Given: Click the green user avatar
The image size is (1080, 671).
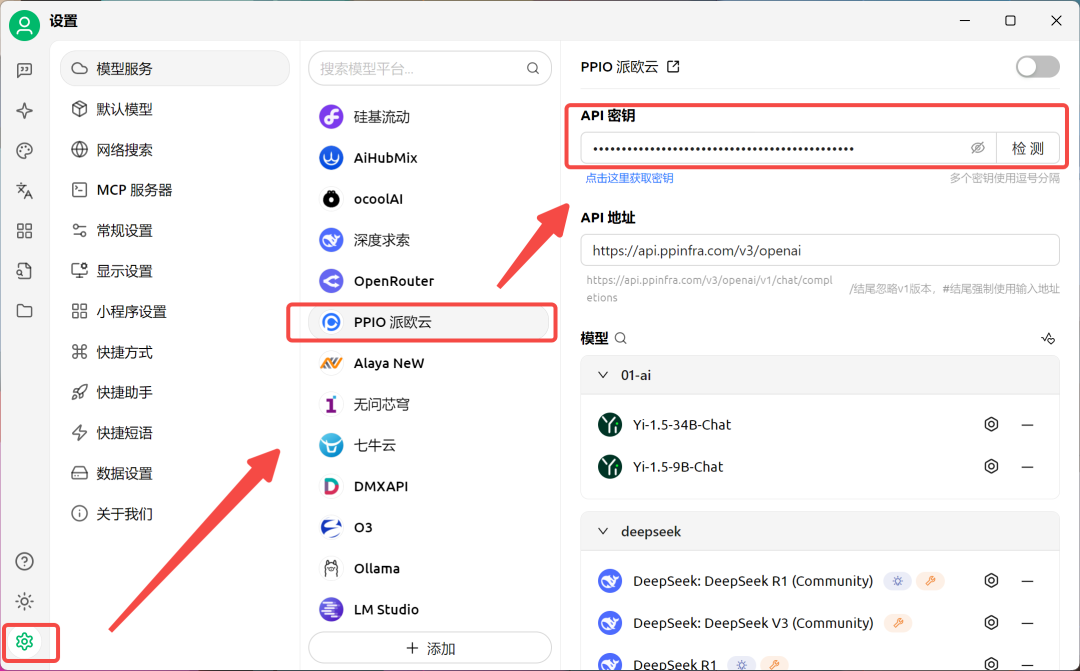Looking at the screenshot, I should [24, 25].
